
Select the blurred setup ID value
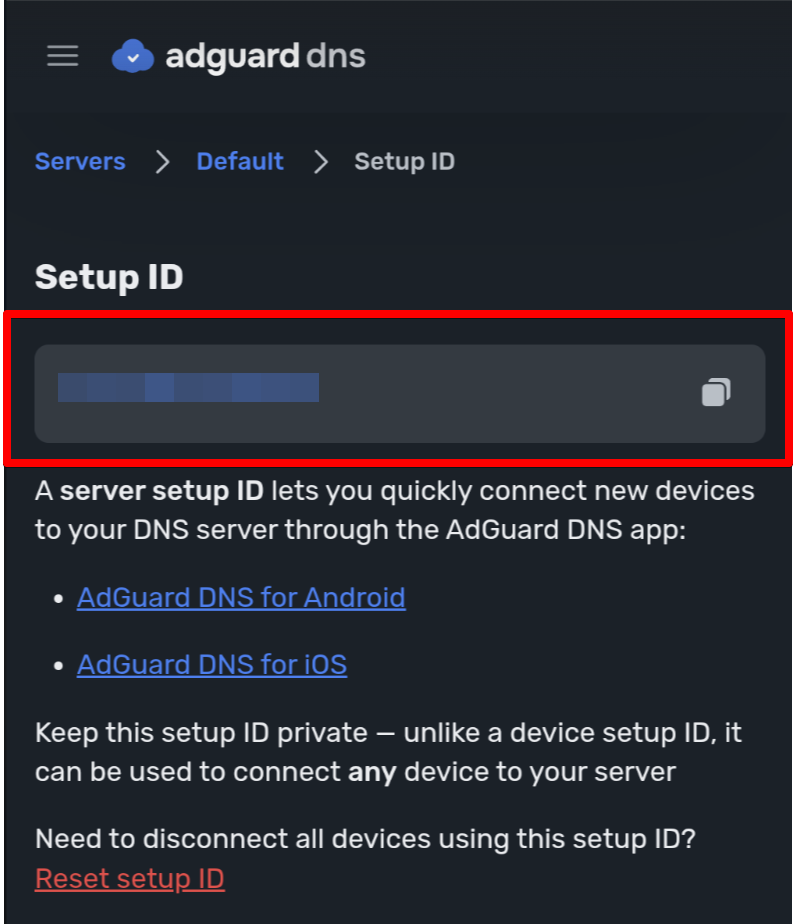(x=188, y=387)
